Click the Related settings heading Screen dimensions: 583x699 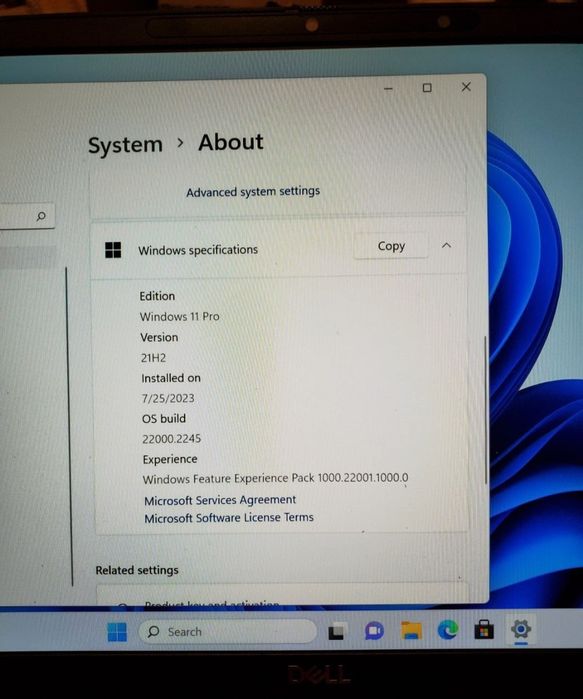[x=137, y=570]
